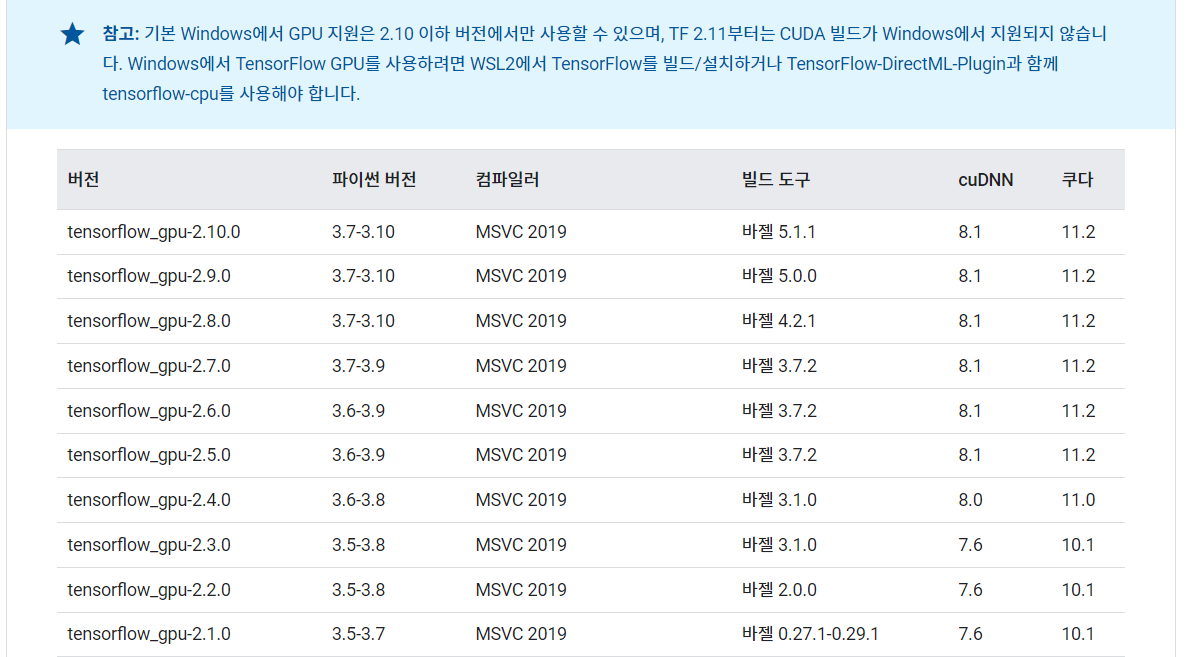This screenshot has width=1195, height=657.
Task: Select the text tensorflow_gpu-2.10.0
Action: (x=153, y=232)
